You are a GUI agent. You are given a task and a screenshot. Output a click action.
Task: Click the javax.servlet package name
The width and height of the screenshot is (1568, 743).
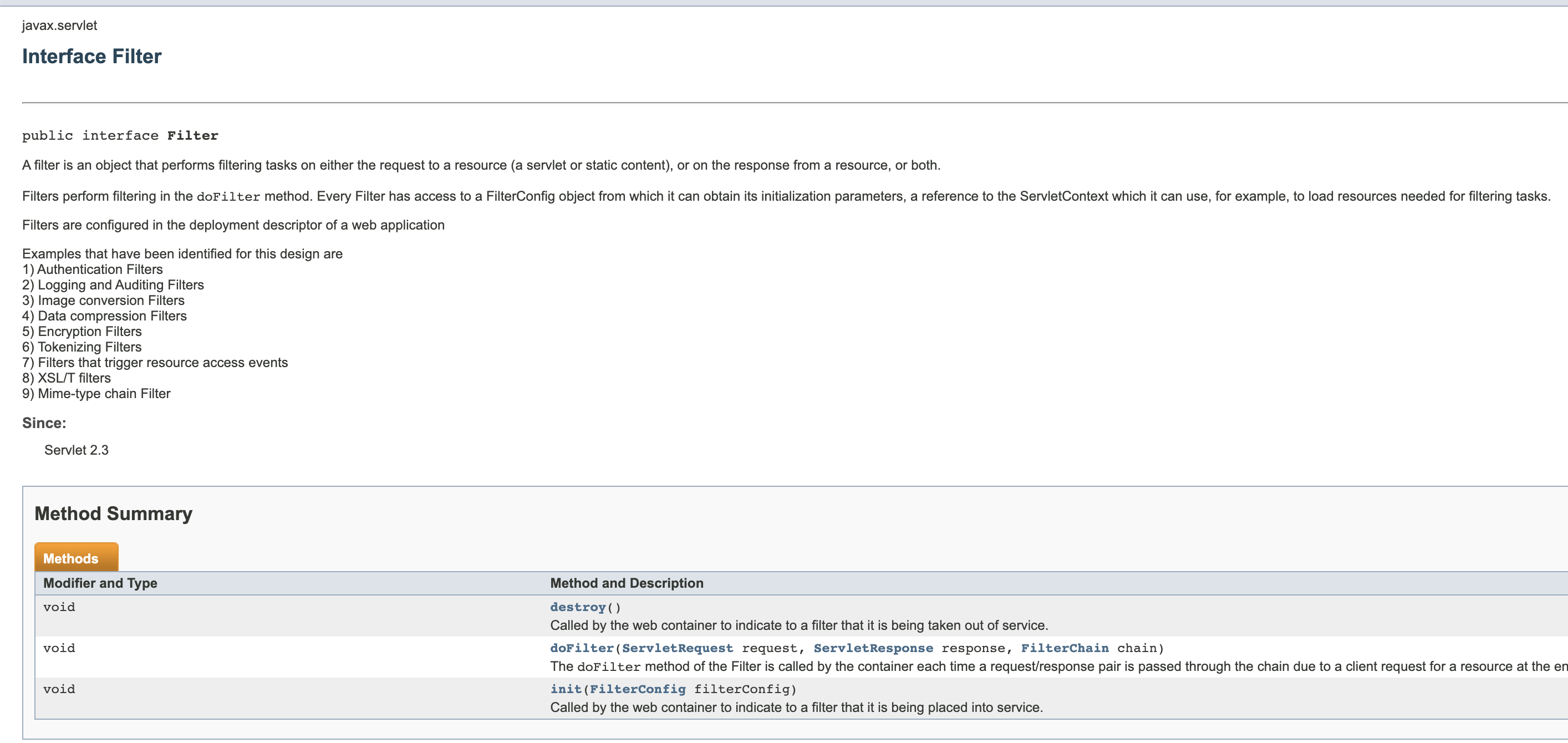60,26
